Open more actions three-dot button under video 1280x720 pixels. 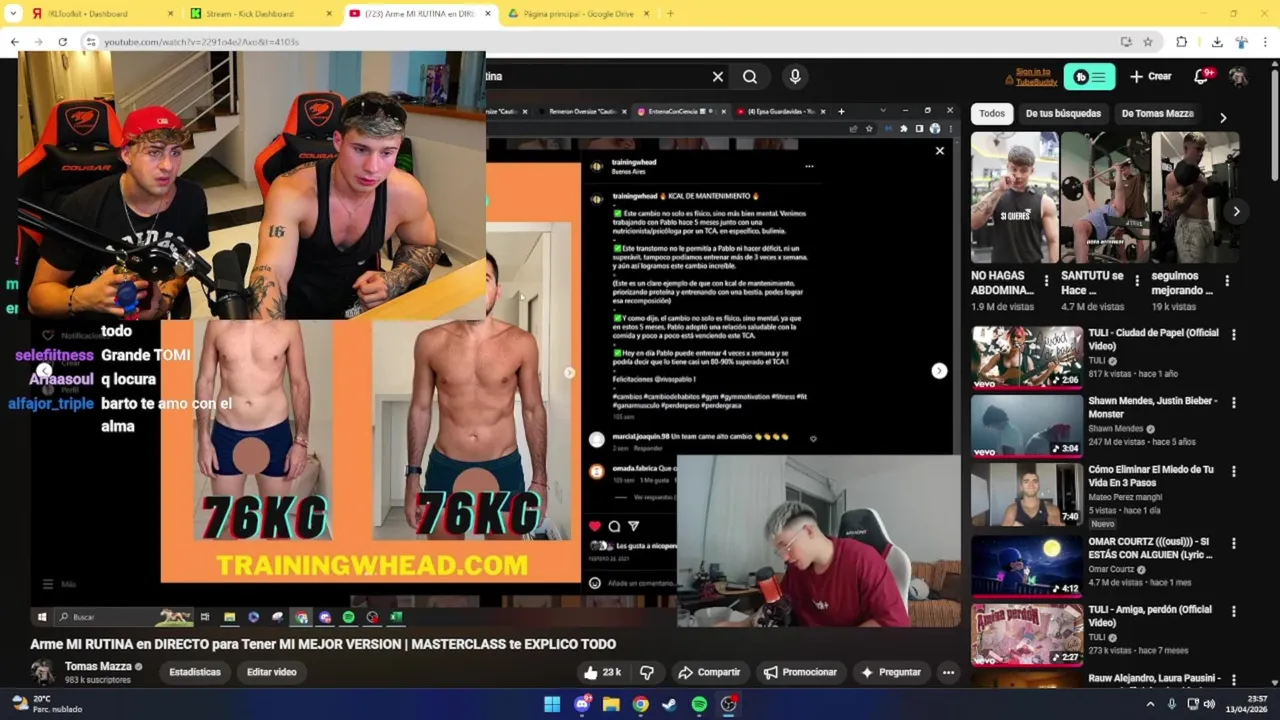(x=948, y=672)
